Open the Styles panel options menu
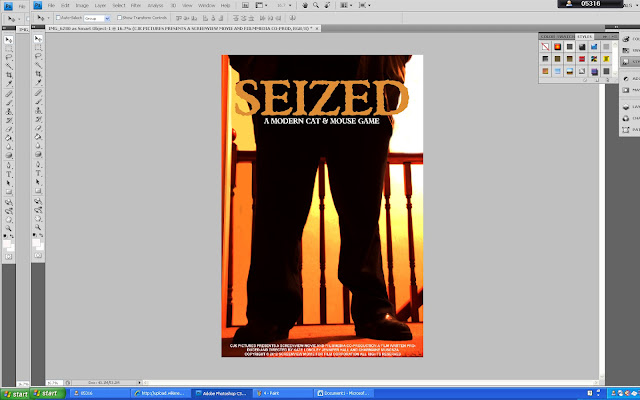The height and width of the screenshot is (400, 640). pos(614,37)
